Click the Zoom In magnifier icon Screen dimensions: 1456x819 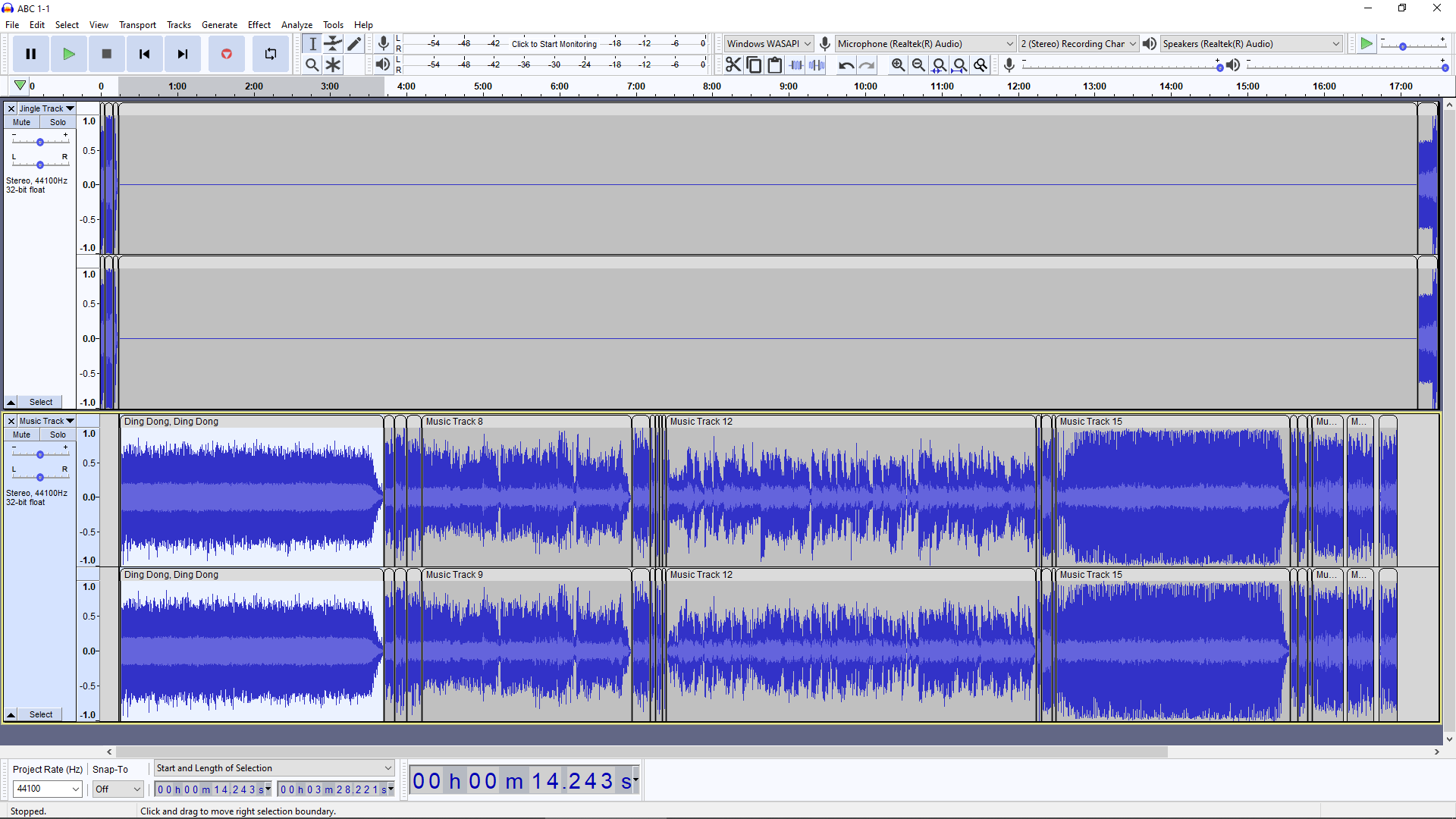(898, 65)
